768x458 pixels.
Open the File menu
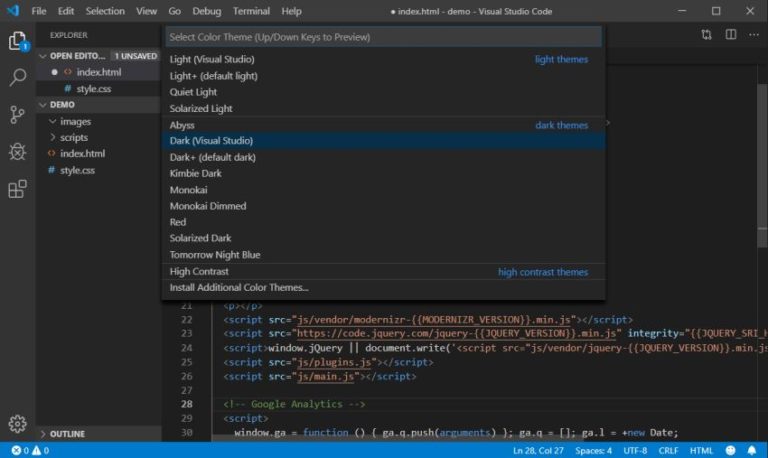(39, 11)
